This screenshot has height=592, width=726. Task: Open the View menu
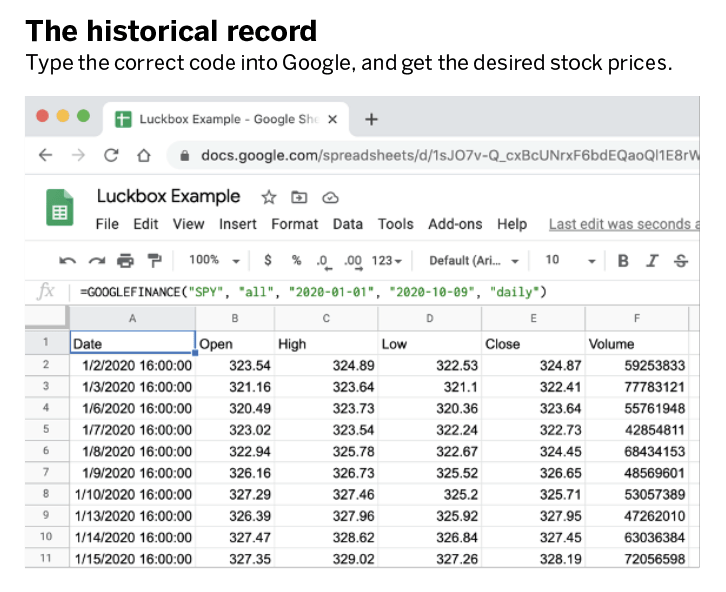tap(188, 224)
